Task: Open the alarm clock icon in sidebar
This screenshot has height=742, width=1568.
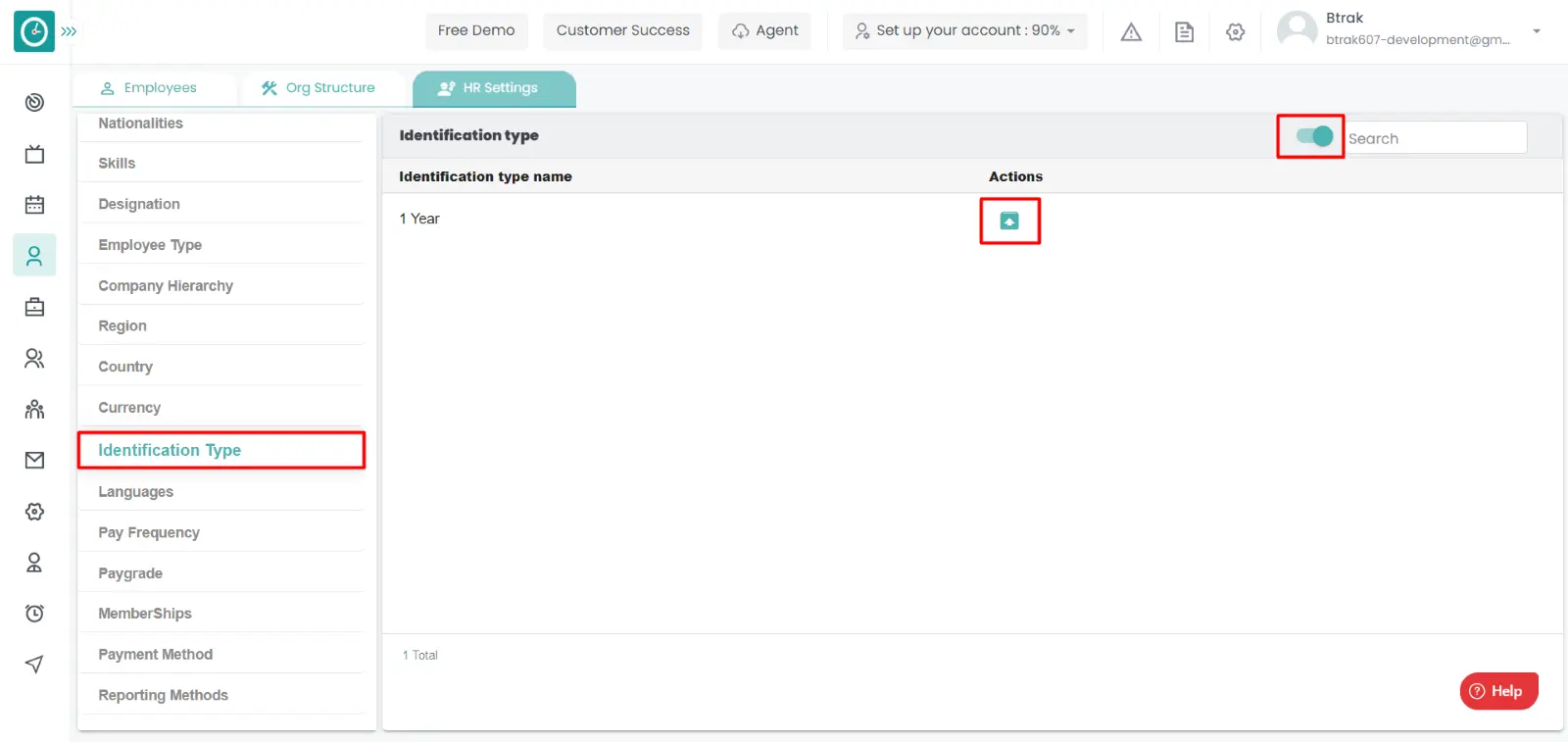Action: [34, 614]
